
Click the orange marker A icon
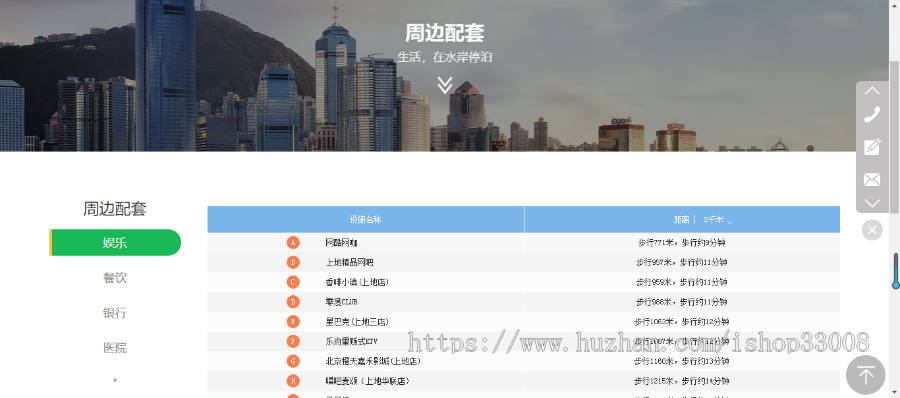click(293, 243)
